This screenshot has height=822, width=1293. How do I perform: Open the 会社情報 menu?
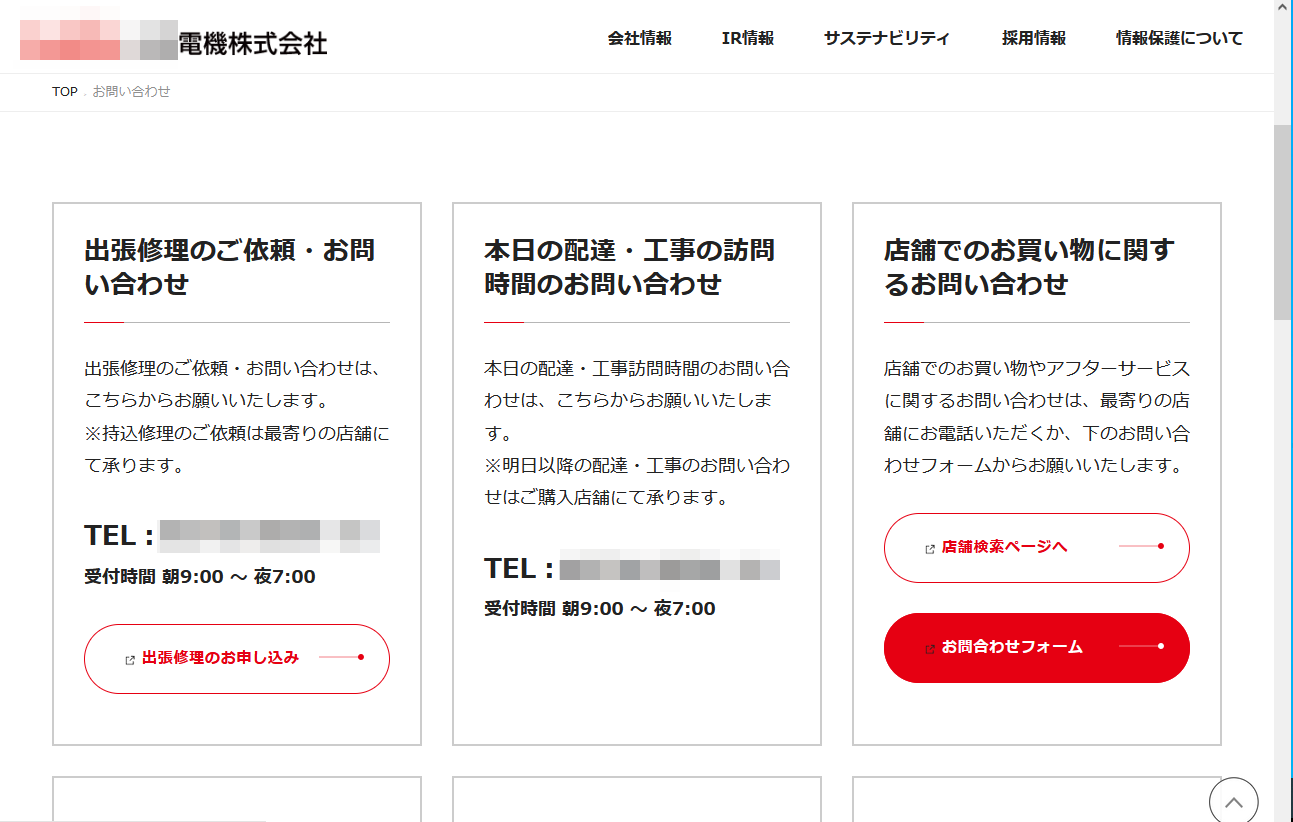pos(639,38)
